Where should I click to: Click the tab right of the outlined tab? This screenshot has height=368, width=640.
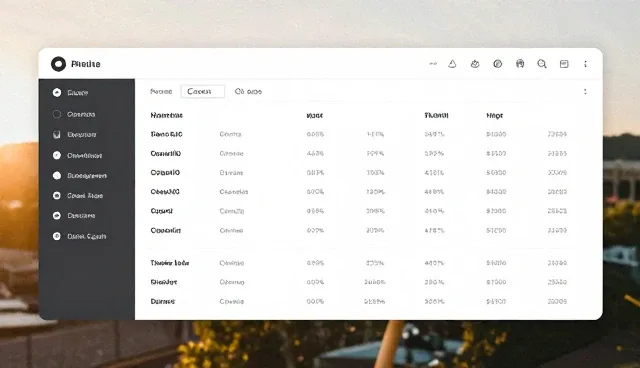[x=248, y=91]
